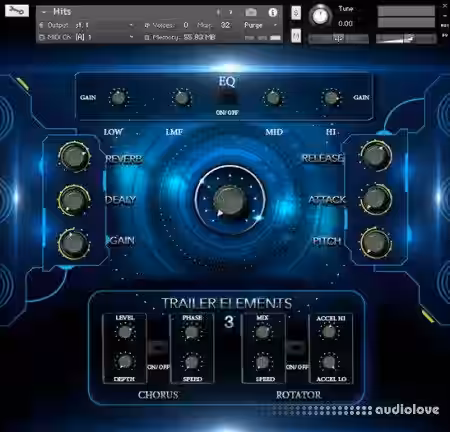The height and width of the screenshot is (432, 450).
Task: Click the Chorus PHASE knob
Action: click(x=192, y=332)
